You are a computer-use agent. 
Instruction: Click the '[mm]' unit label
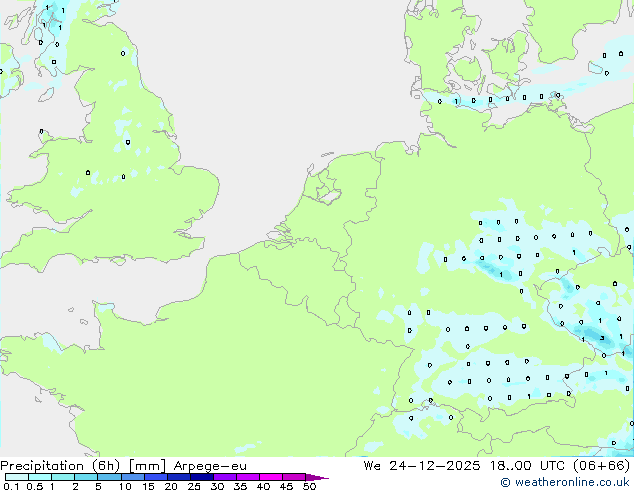coord(147,466)
